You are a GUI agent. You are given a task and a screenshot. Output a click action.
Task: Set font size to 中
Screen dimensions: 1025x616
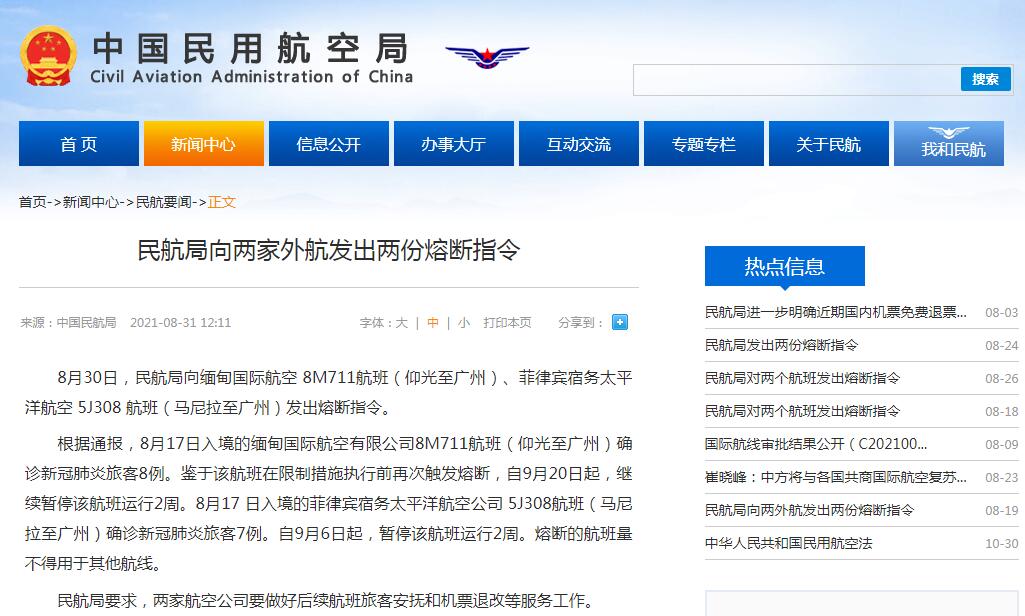tap(433, 323)
